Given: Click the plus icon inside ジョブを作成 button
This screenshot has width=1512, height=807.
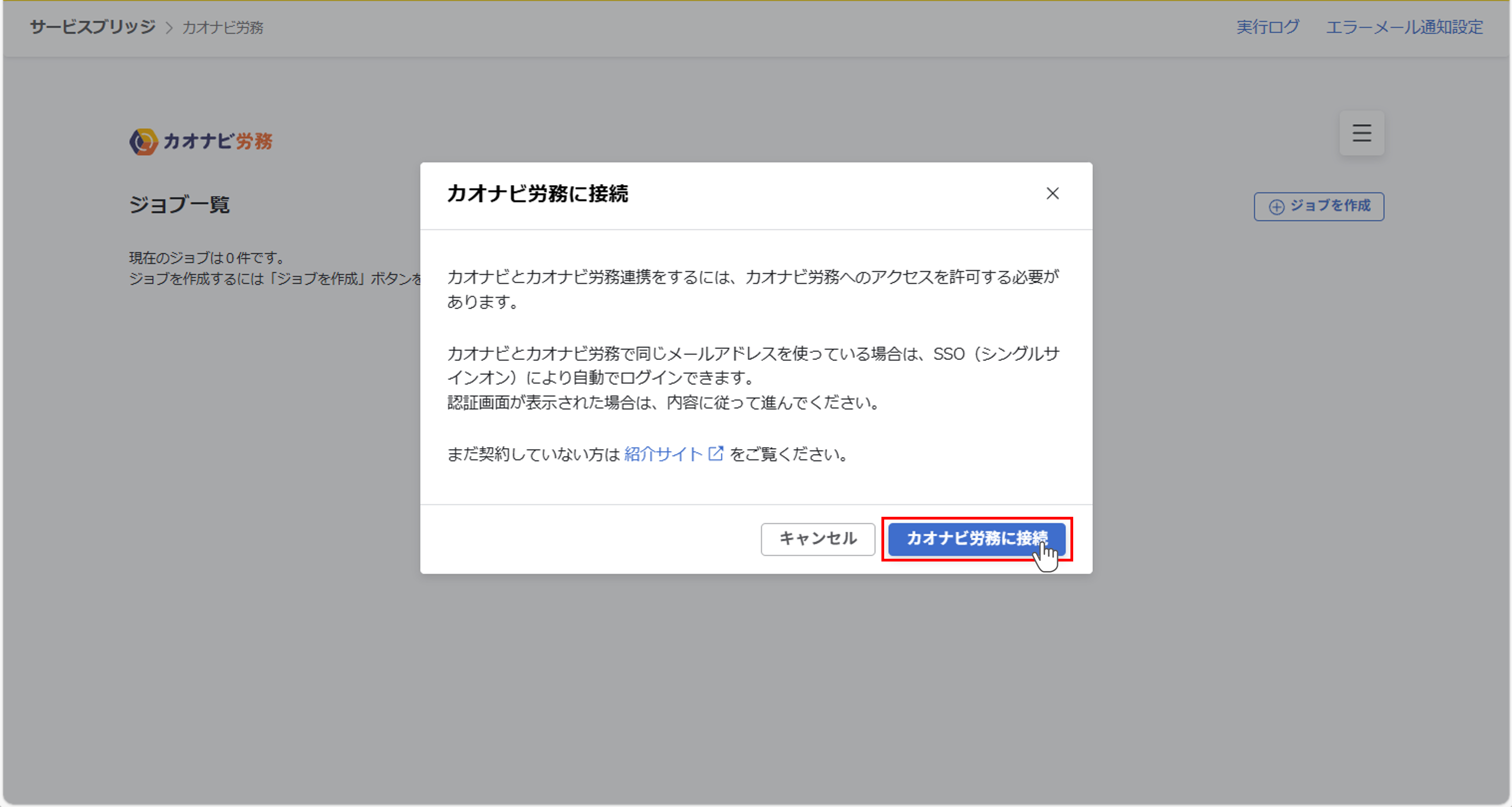Looking at the screenshot, I should coord(1277,206).
